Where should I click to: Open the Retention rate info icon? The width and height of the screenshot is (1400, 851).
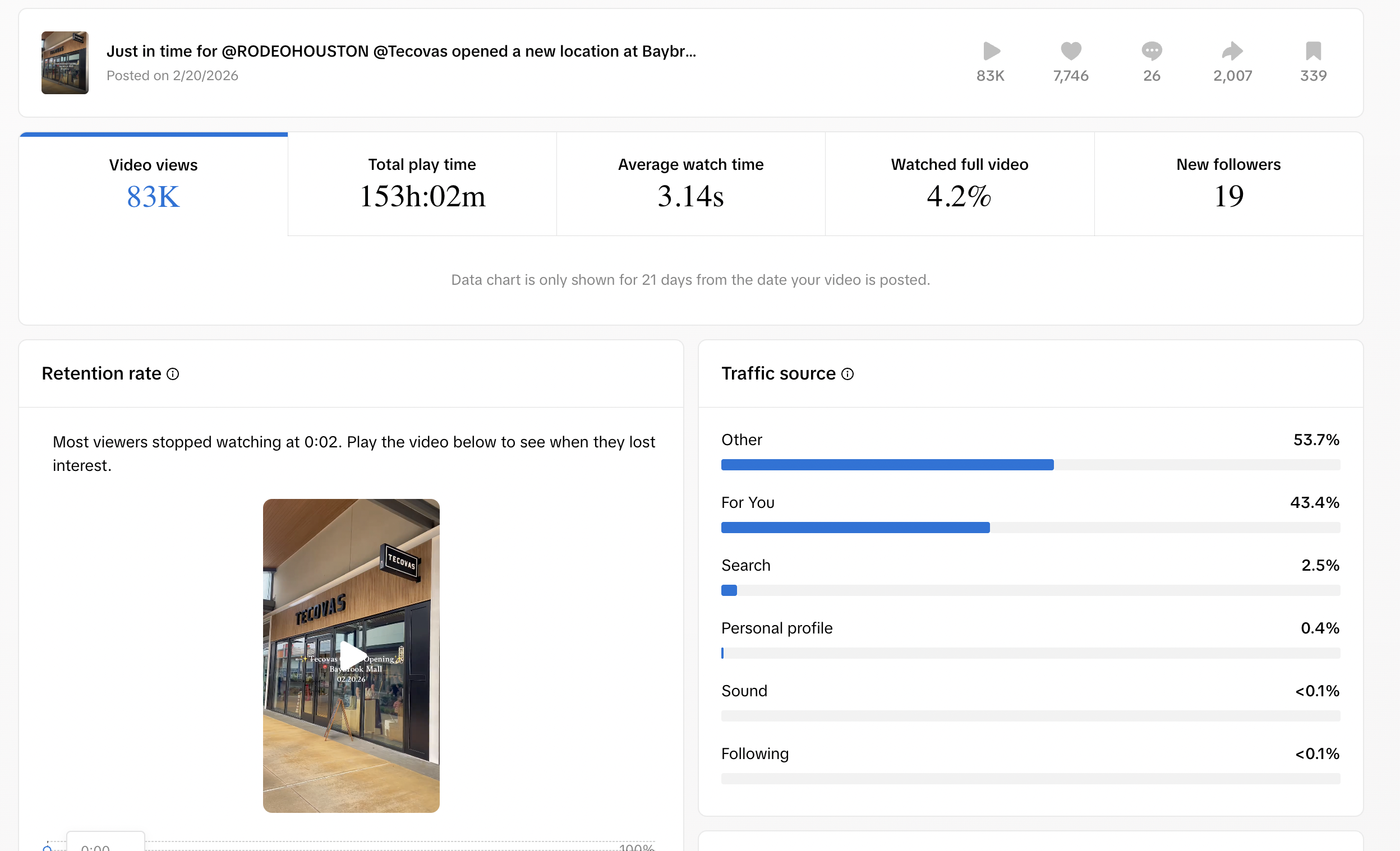click(173, 374)
